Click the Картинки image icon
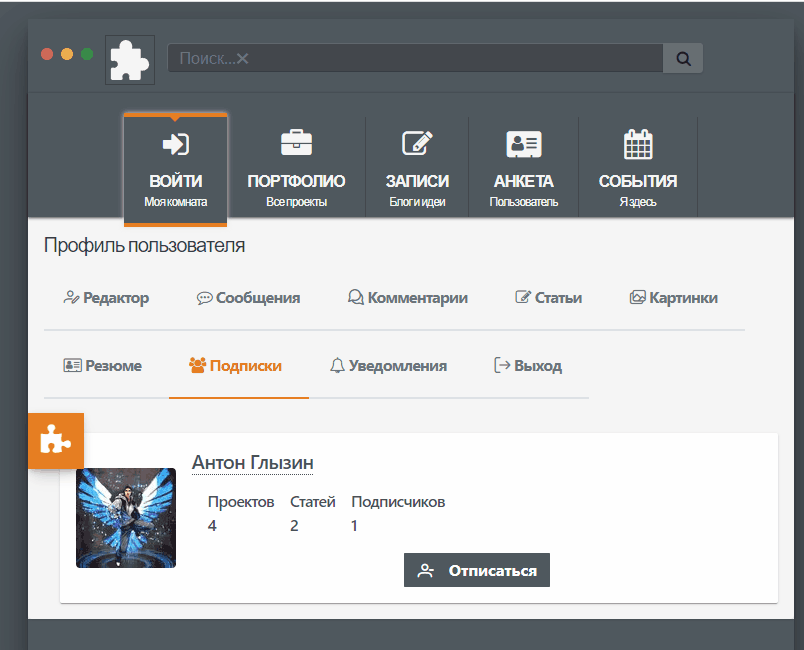 (x=637, y=297)
